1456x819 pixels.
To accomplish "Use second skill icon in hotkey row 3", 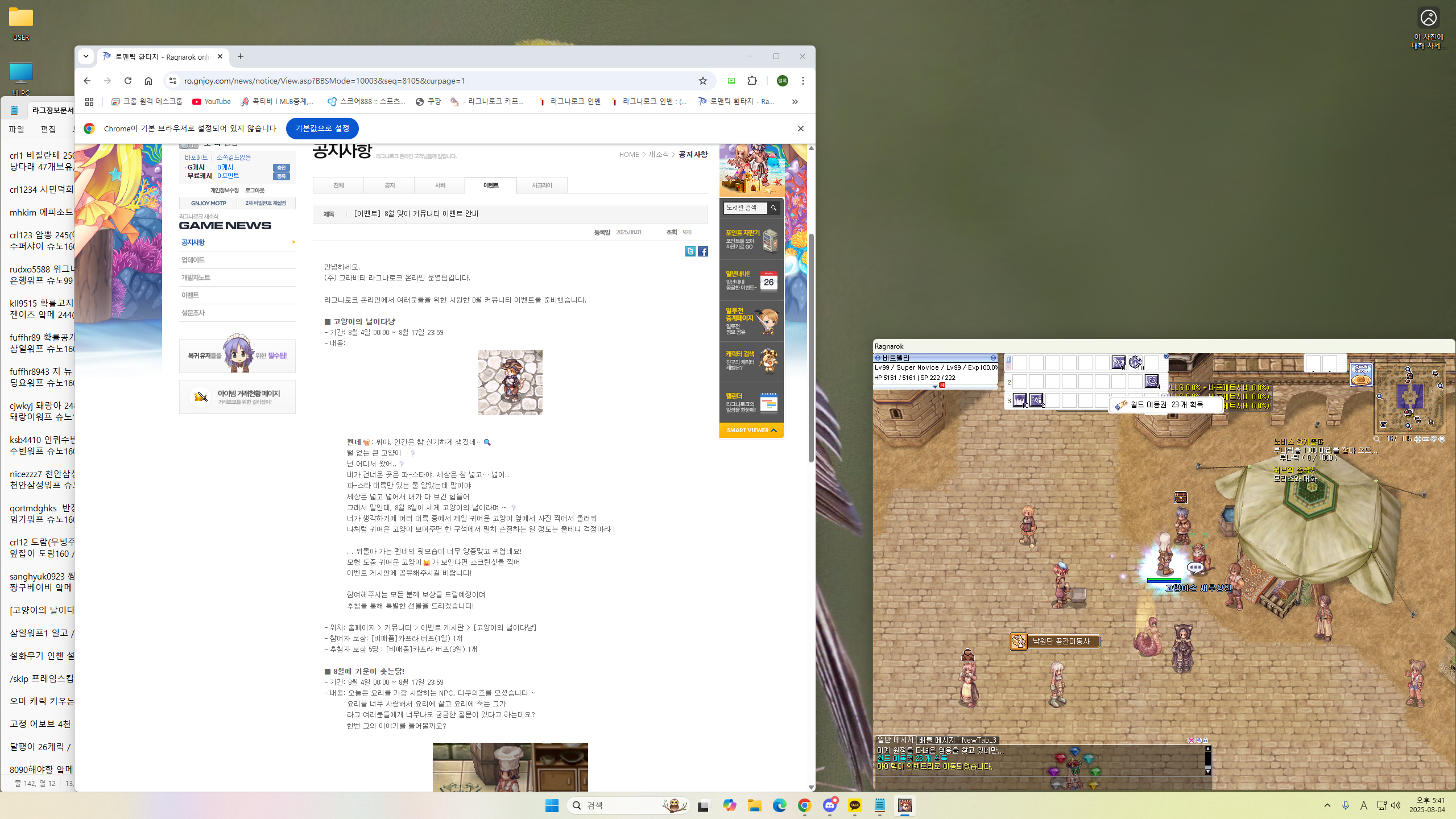I will pyautogui.click(x=1036, y=400).
